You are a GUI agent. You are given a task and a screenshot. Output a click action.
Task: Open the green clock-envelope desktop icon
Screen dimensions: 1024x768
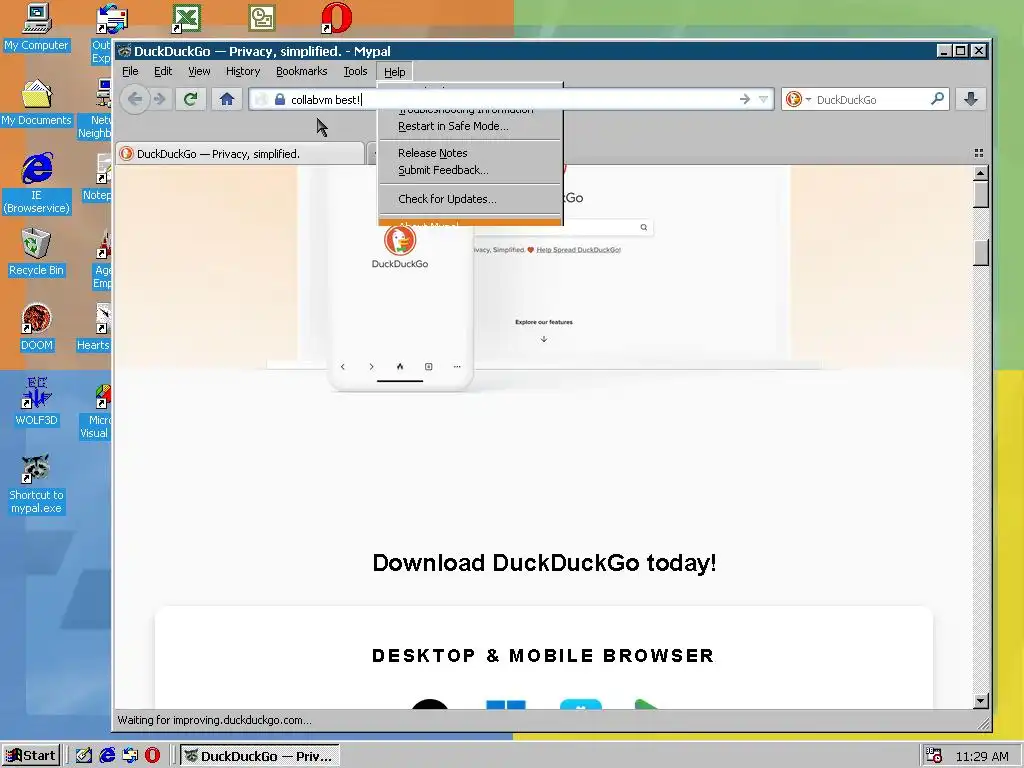tap(261, 18)
